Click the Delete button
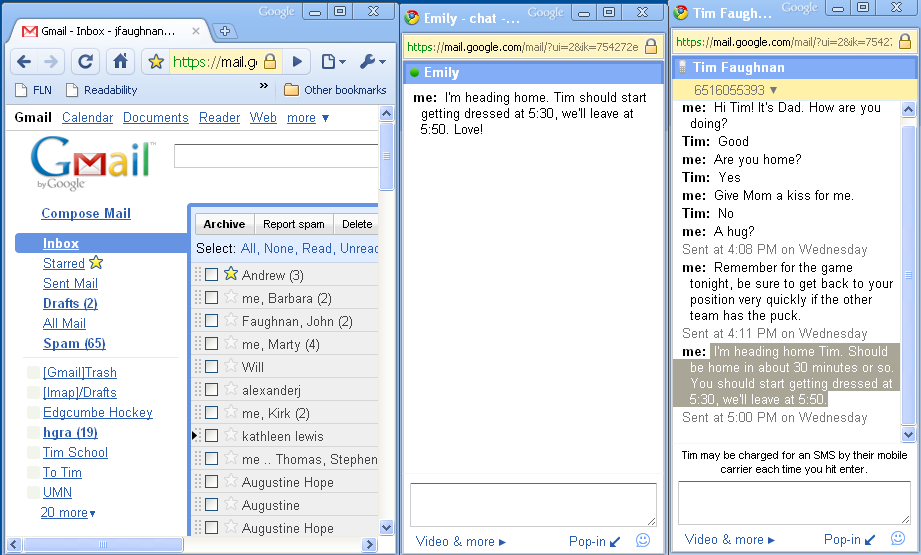 pyautogui.click(x=357, y=224)
